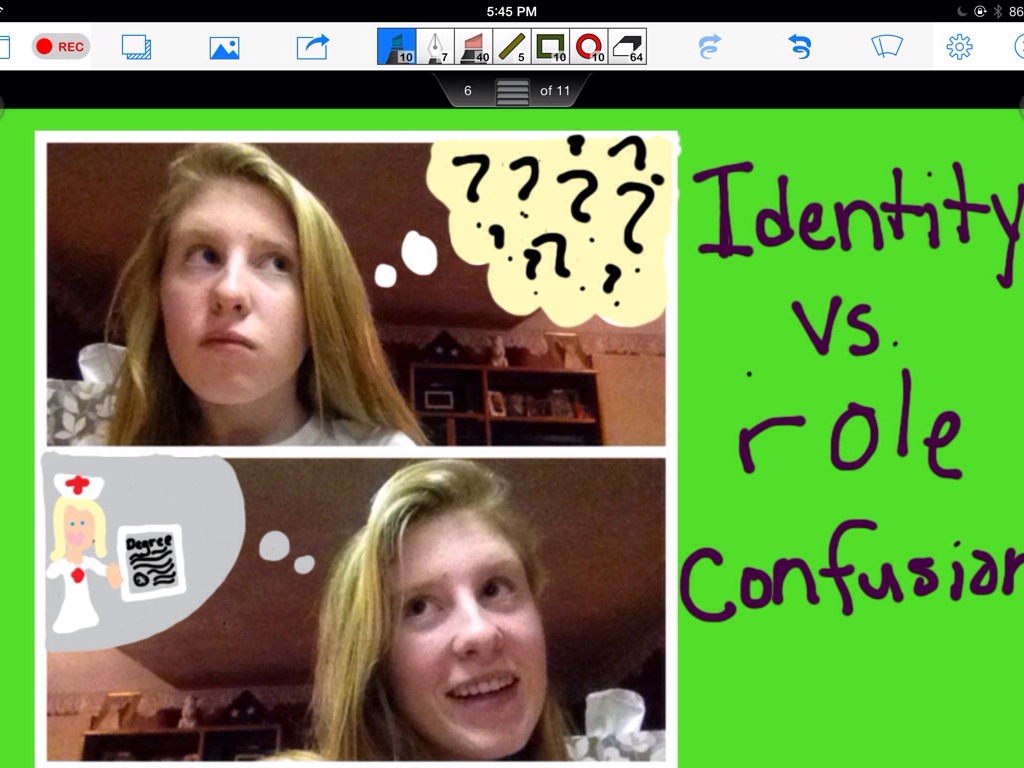Select the ink pen tool
The image size is (1024, 768).
point(435,46)
